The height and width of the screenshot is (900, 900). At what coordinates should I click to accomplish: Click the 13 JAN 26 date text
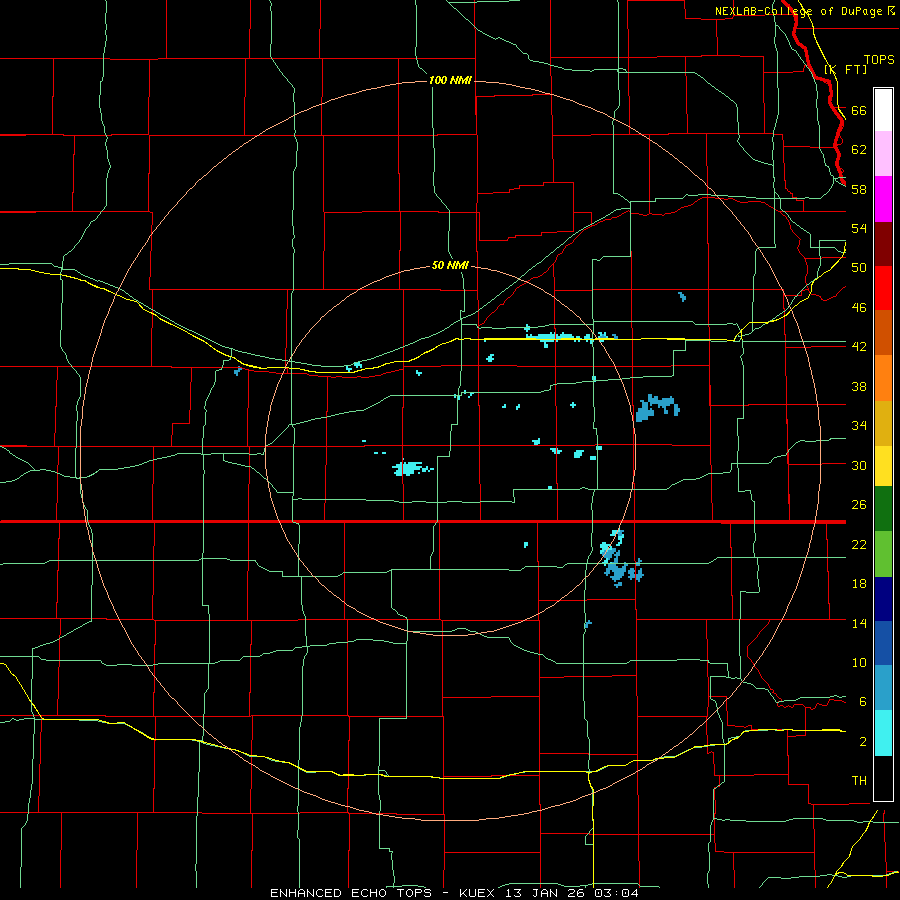tap(547, 893)
